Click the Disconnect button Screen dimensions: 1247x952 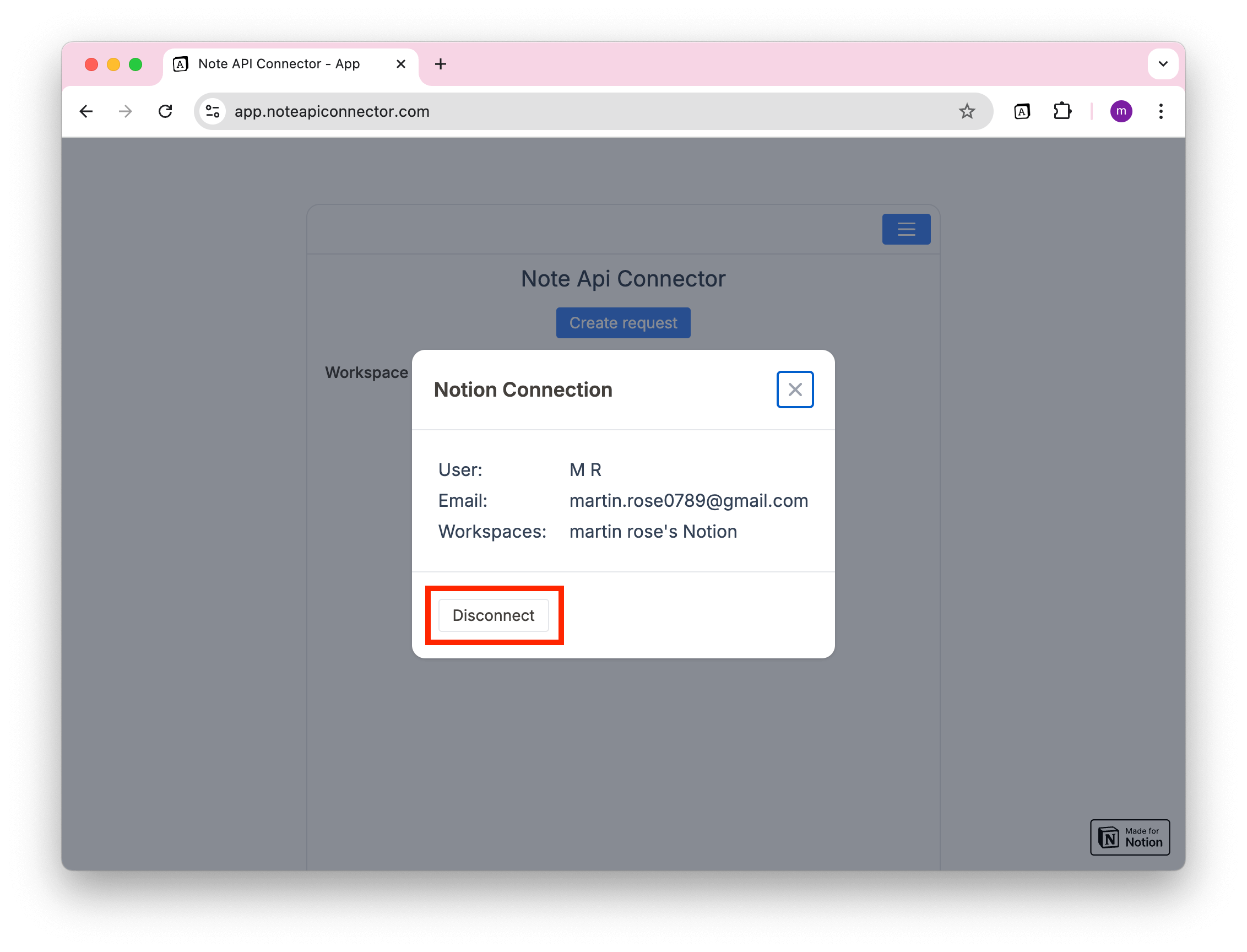(493, 615)
